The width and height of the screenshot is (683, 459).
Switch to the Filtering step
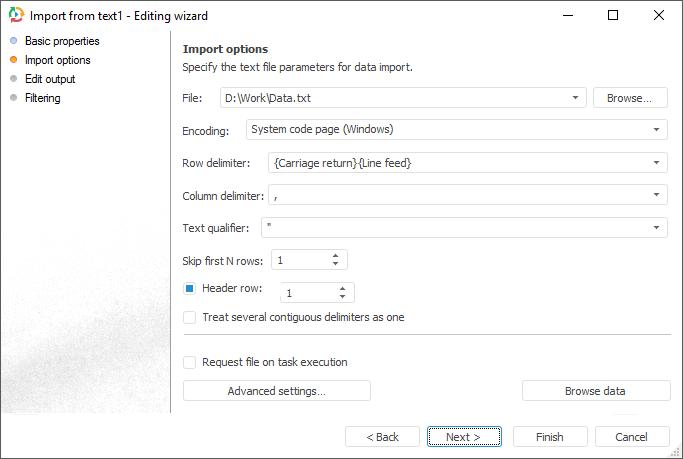pyautogui.click(x=43, y=98)
